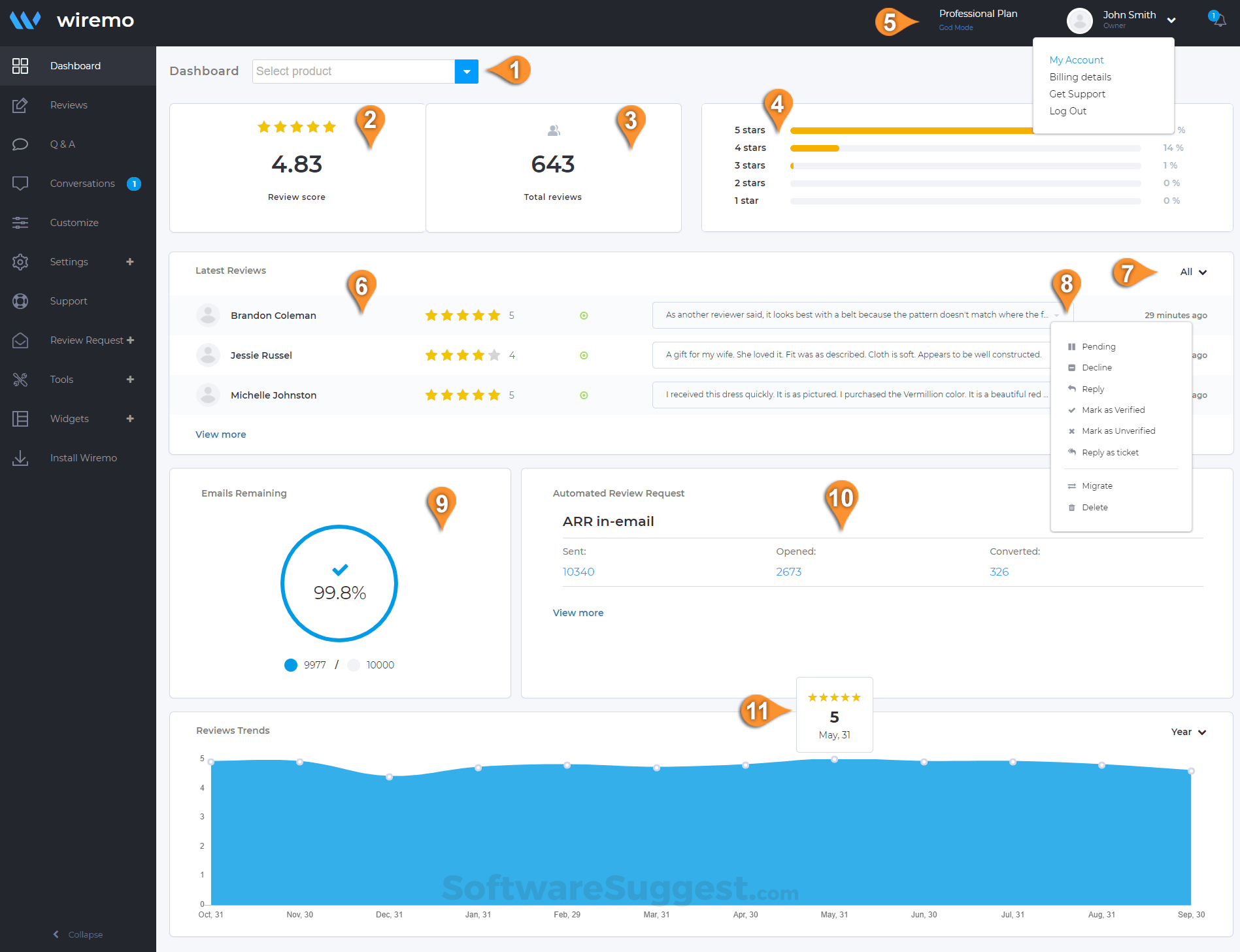
Task: Change the Reviews Trends Year dropdown
Action: [x=1188, y=732]
